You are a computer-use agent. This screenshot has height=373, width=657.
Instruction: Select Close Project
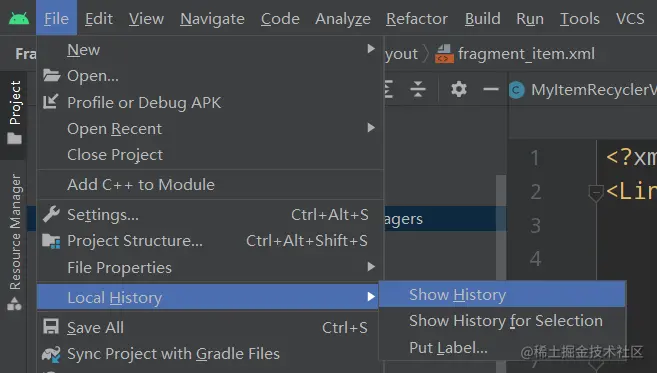[x=210, y=155]
